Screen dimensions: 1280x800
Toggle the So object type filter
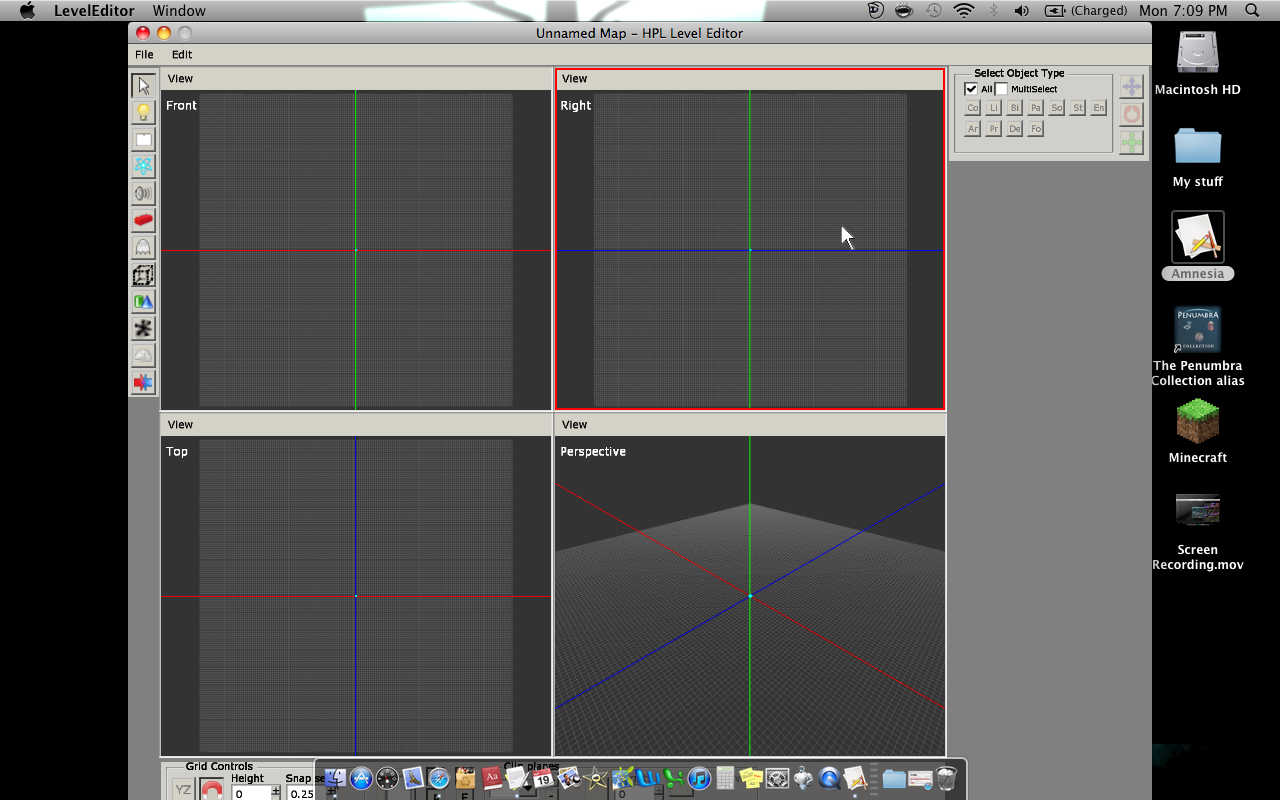(1057, 108)
